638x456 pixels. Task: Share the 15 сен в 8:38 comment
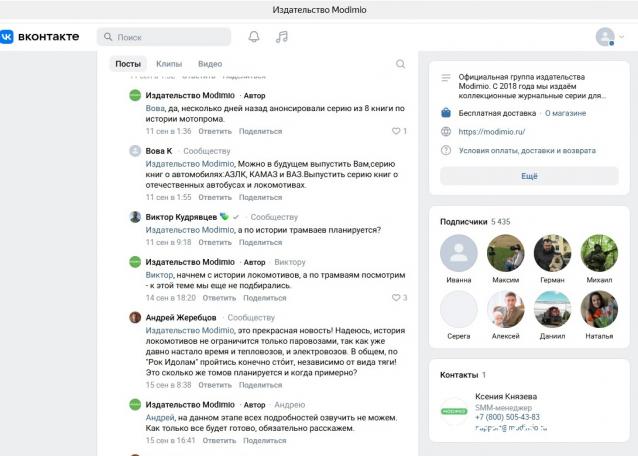(260, 385)
